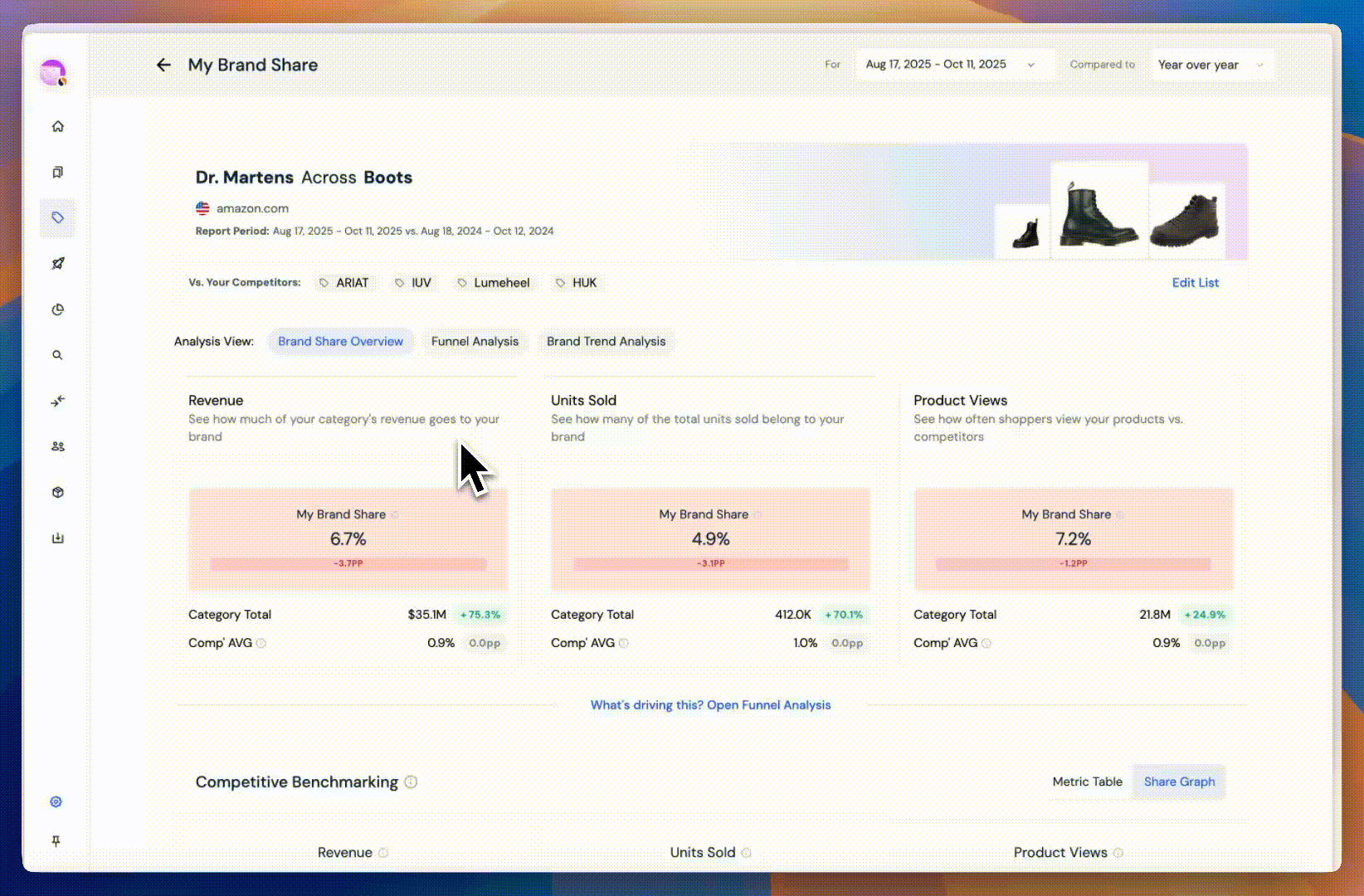The image size is (1364, 896).
Task: Open the settings gear in sidebar
Action: [x=56, y=801]
